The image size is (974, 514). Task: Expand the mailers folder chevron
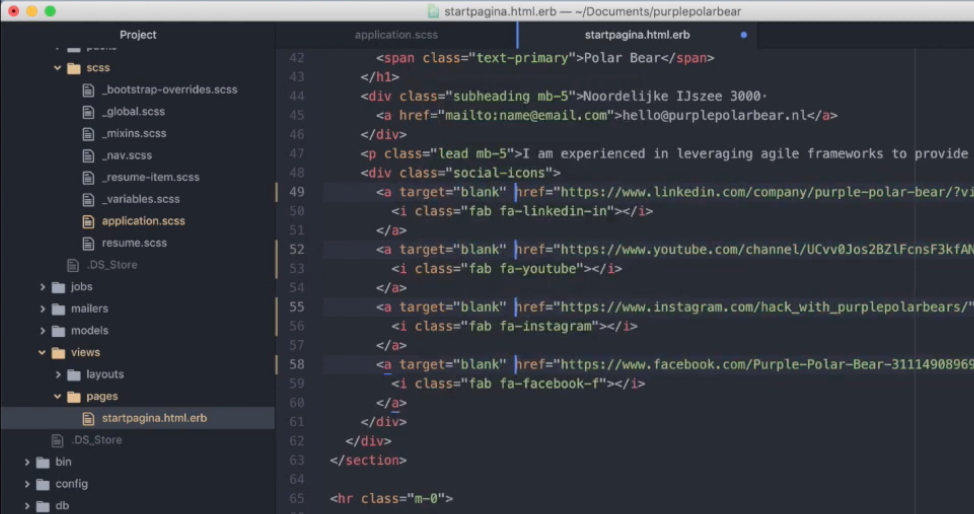point(42,309)
